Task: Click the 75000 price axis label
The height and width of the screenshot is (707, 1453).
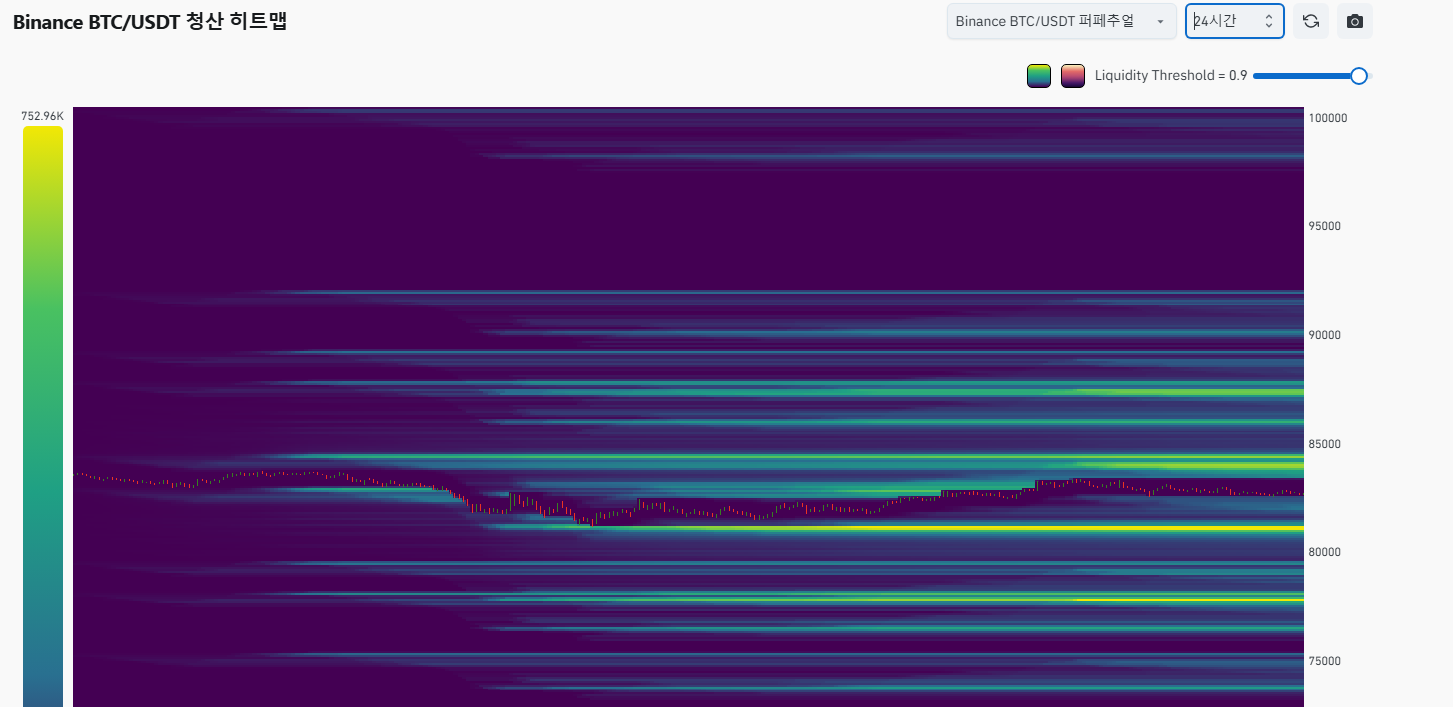Action: coord(1325,661)
